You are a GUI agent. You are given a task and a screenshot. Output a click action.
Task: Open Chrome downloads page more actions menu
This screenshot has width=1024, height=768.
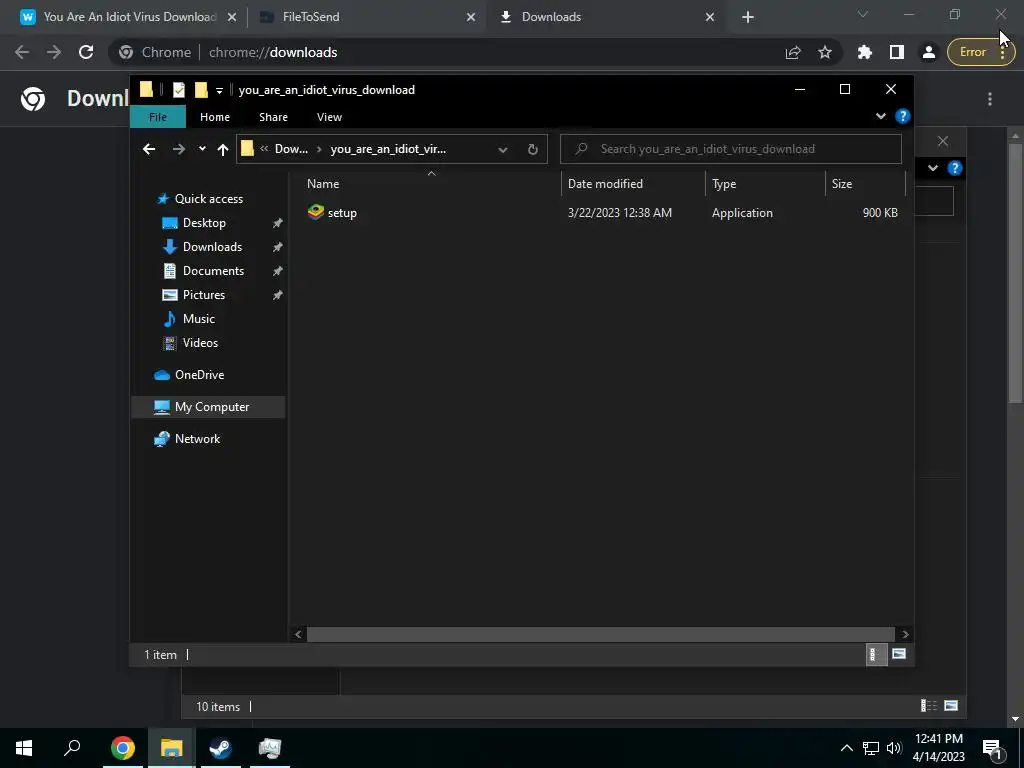[x=990, y=99]
